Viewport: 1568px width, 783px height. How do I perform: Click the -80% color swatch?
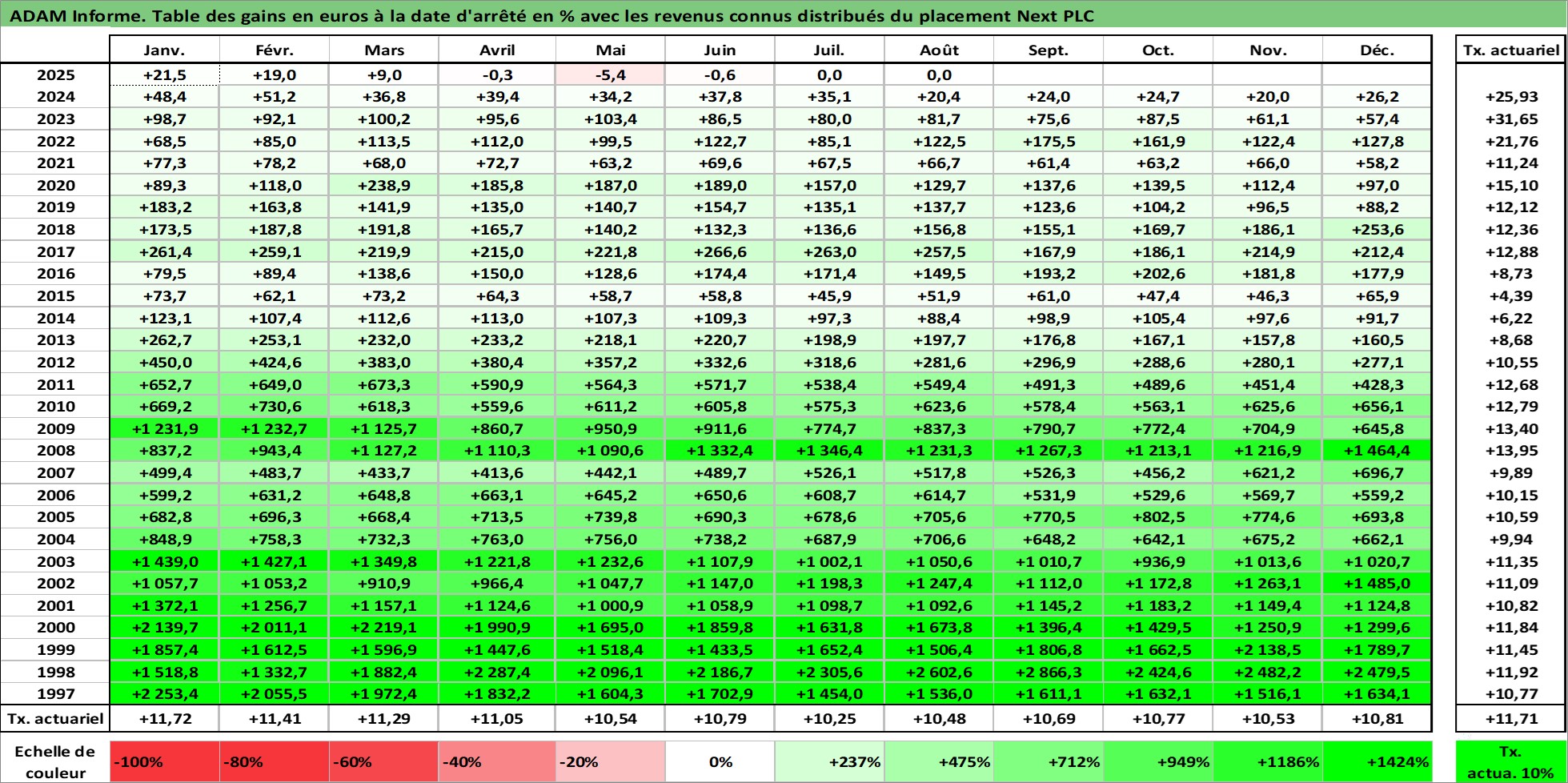coord(275,762)
